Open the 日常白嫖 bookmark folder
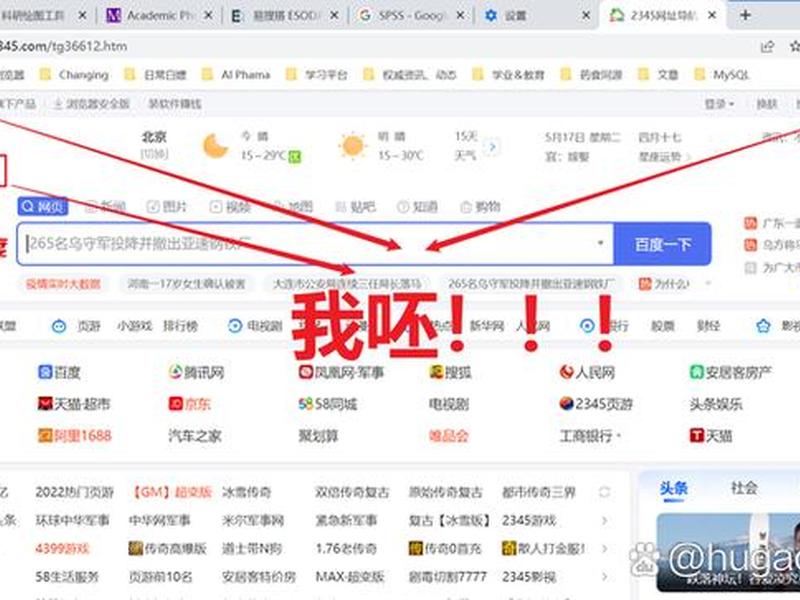Image resolution: width=800 pixels, height=600 pixels. pos(156,75)
